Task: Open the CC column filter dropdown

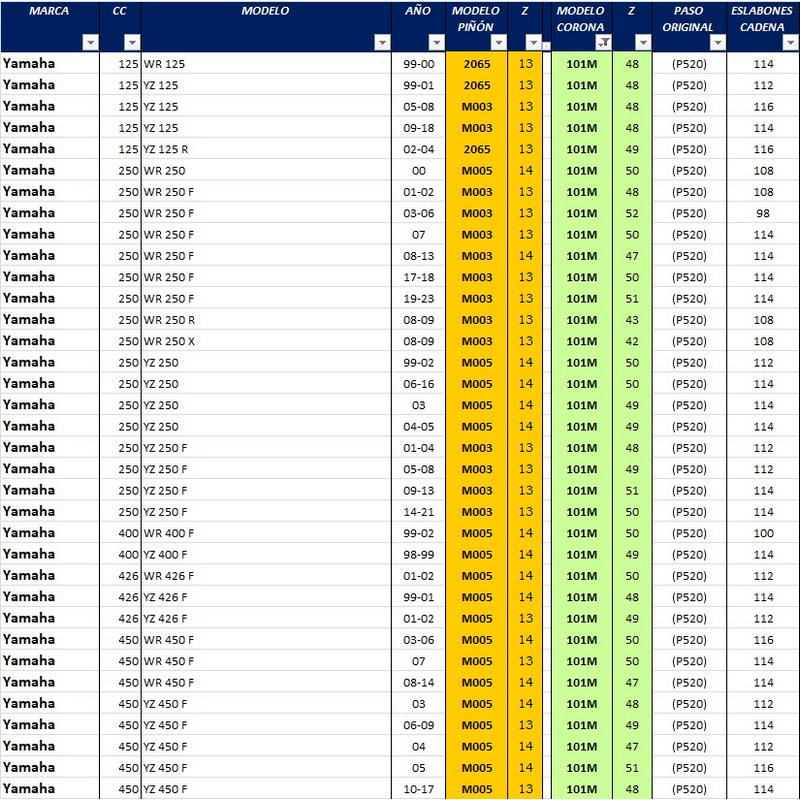Action: [132, 42]
